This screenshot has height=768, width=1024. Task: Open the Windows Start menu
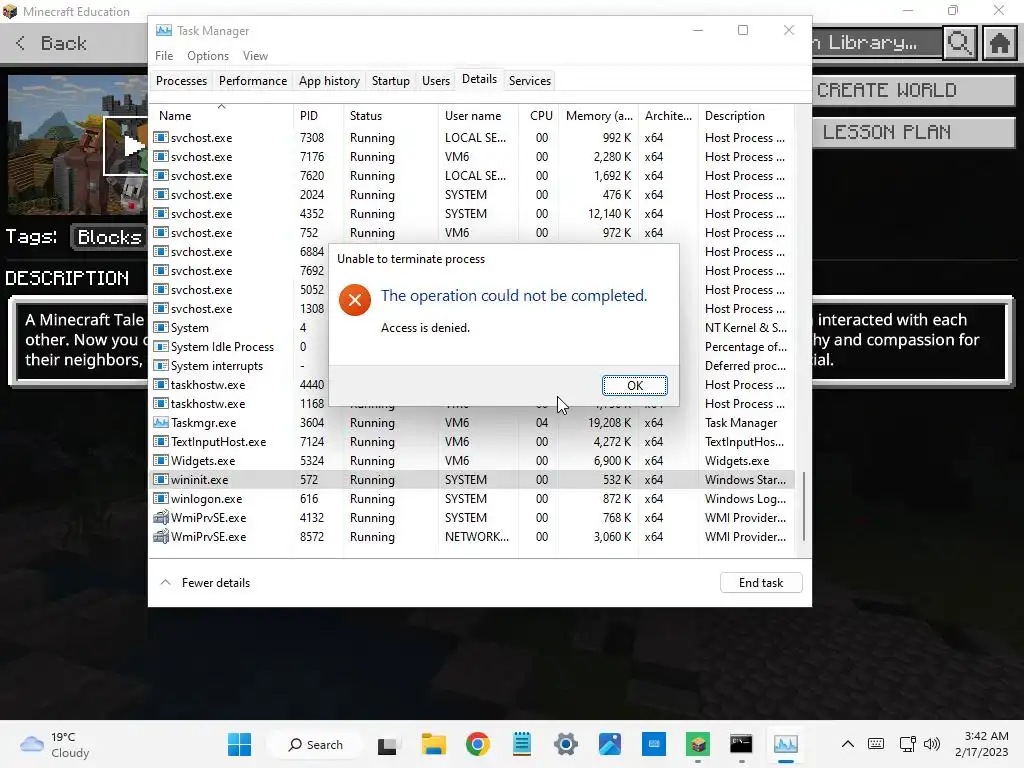click(x=240, y=744)
